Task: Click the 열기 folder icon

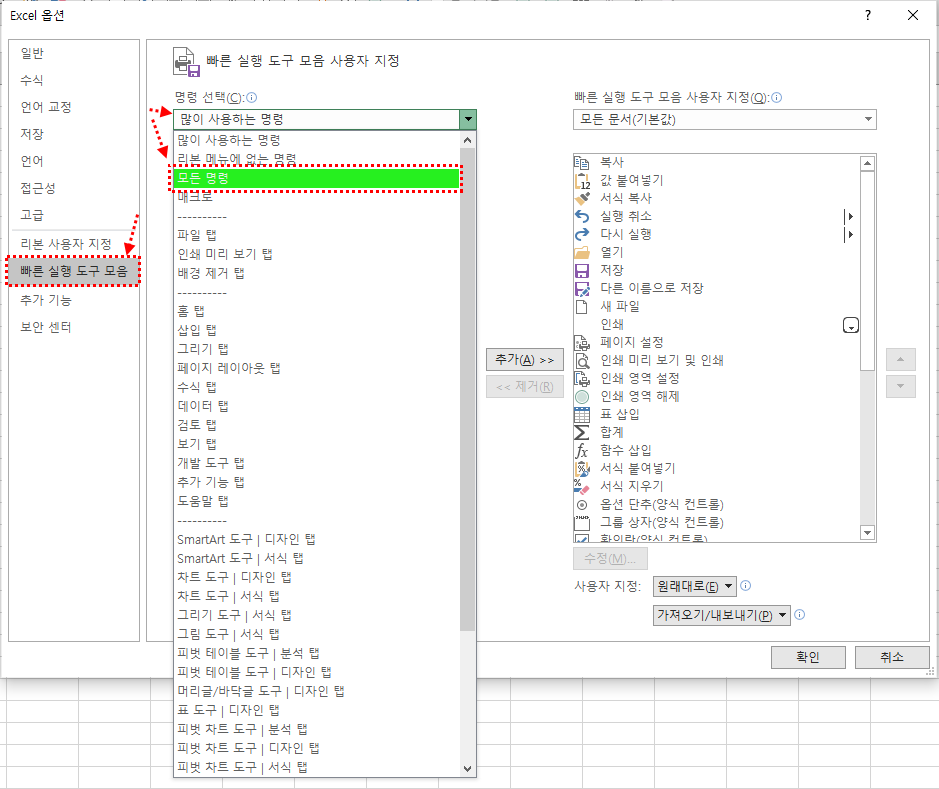Action: (x=581, y=252)
